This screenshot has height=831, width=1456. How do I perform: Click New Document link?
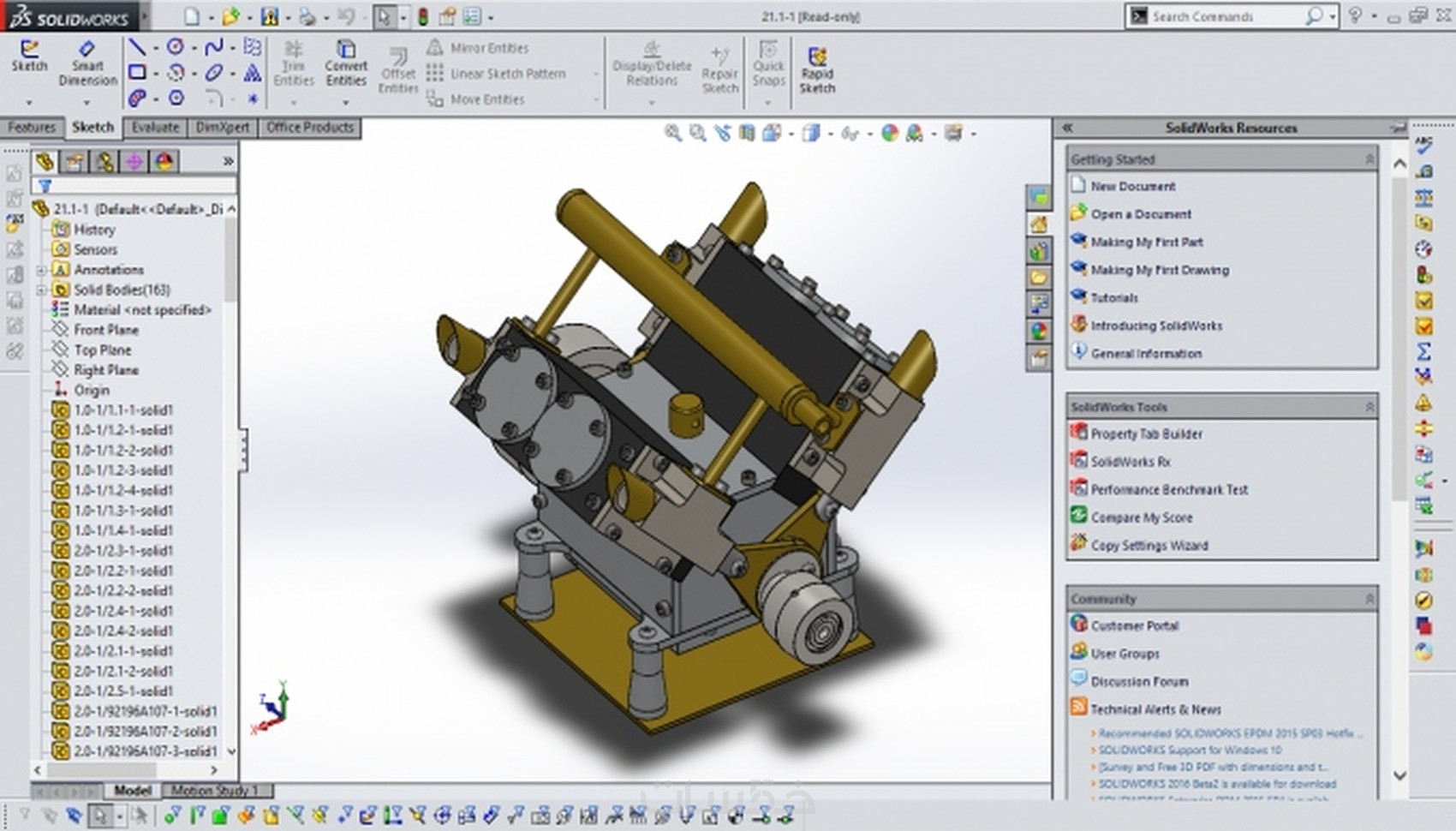click(x=1132, y=186)
